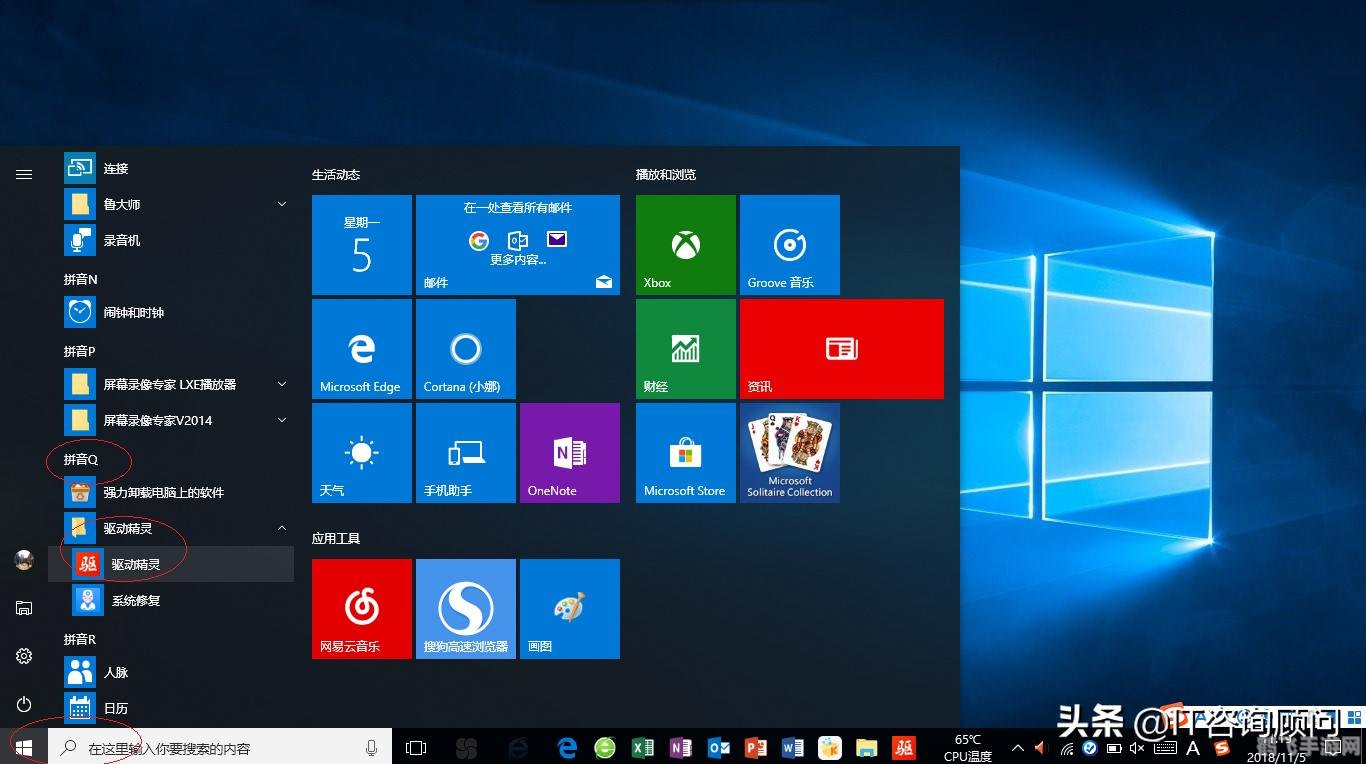Screen dimensions: 1366x764
Task: Open the 画图 paint tile
Action: (x=570, y=609)
